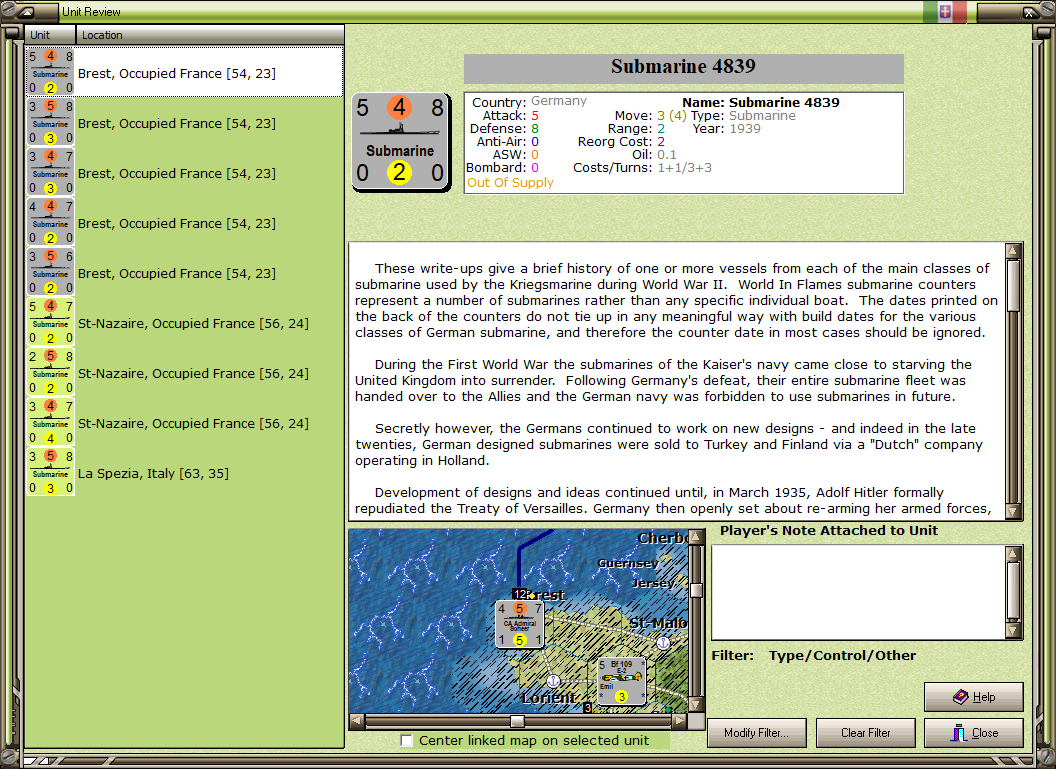Close the Unit Review window
The image size is (1056, 769).
[974, 733]
